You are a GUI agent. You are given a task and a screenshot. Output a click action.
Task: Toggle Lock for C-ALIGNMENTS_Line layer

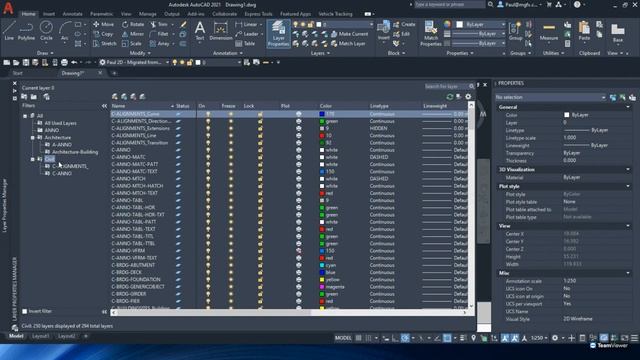(x=260, y=136)
